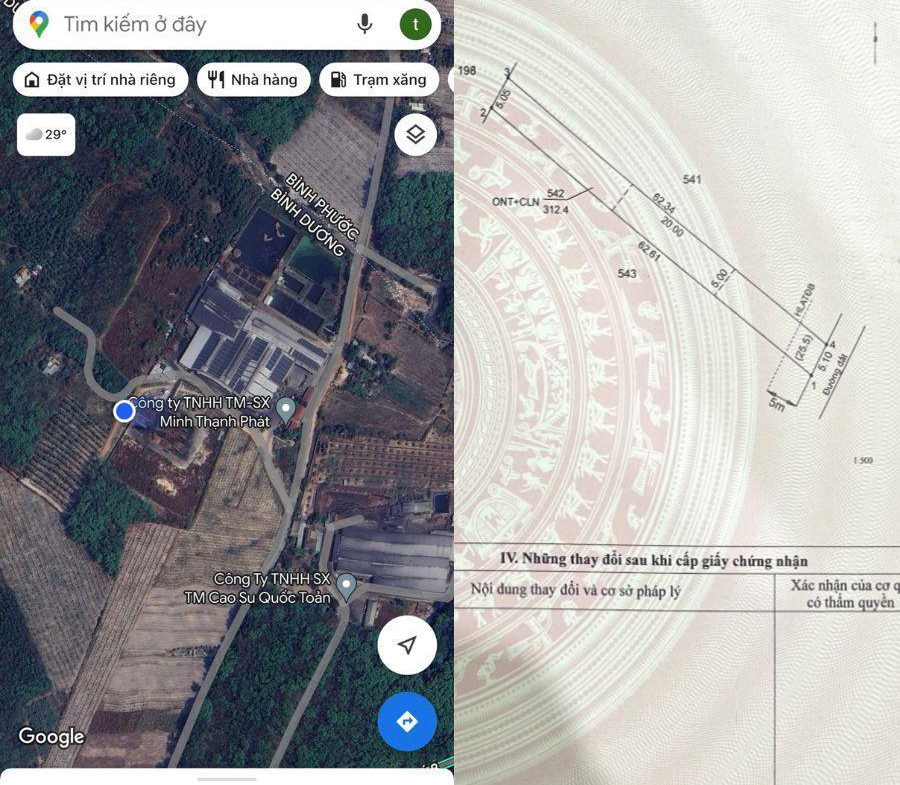The width and height of the screenshot is (900, 785).
Task: Select the Minh Thạnh Phát company marker pin
Action: [286, 410]
